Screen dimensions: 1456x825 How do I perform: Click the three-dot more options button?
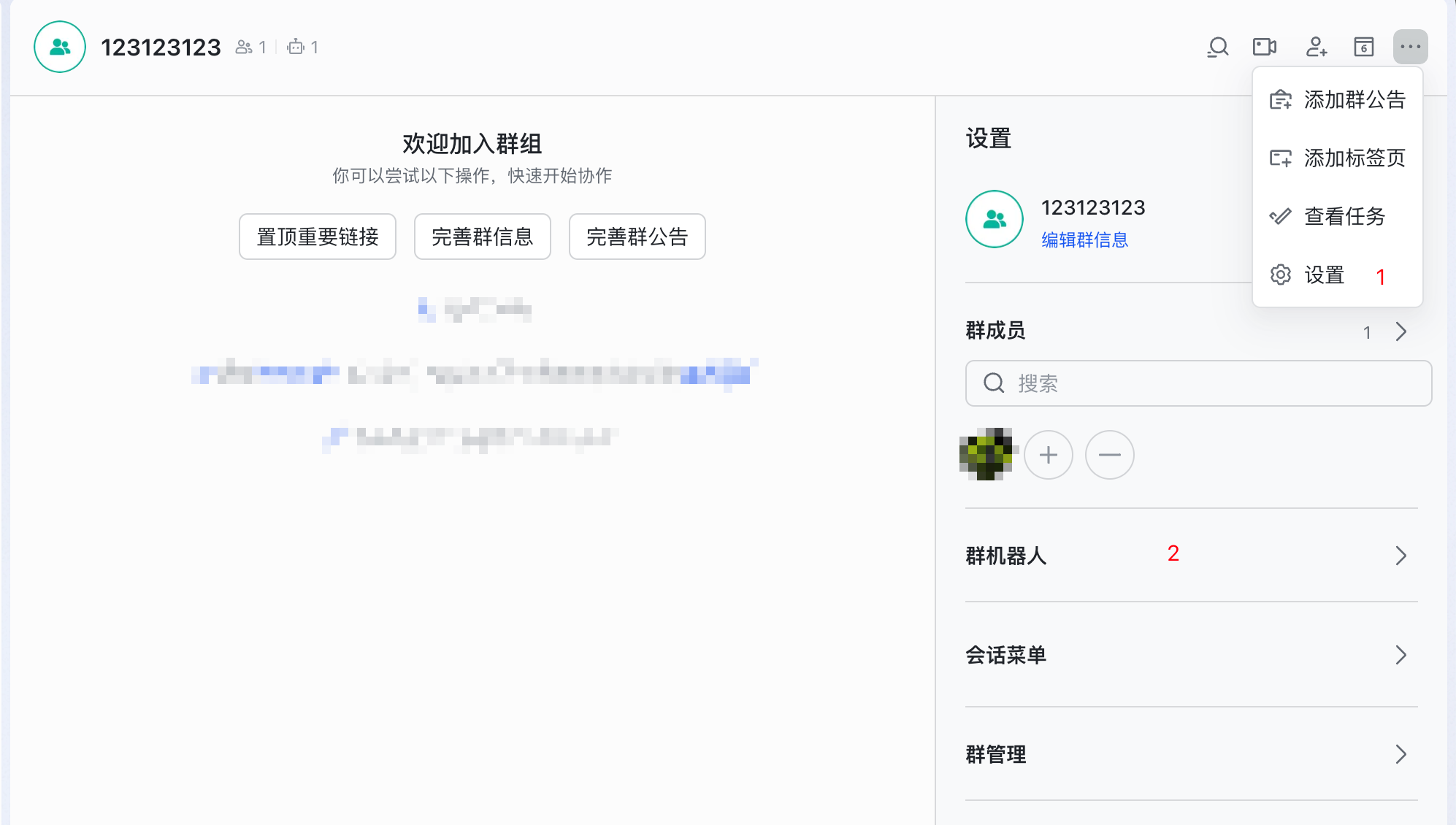click(x=1410, y=47)
